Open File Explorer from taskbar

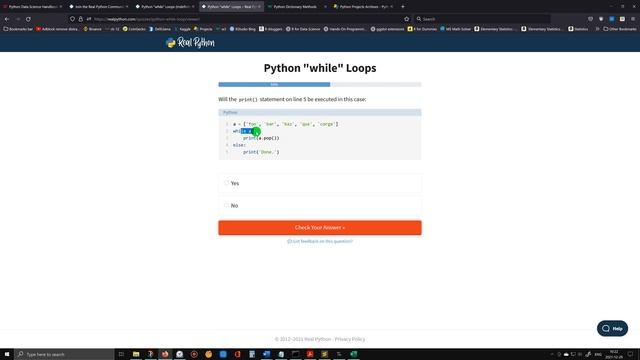point(136,354)
